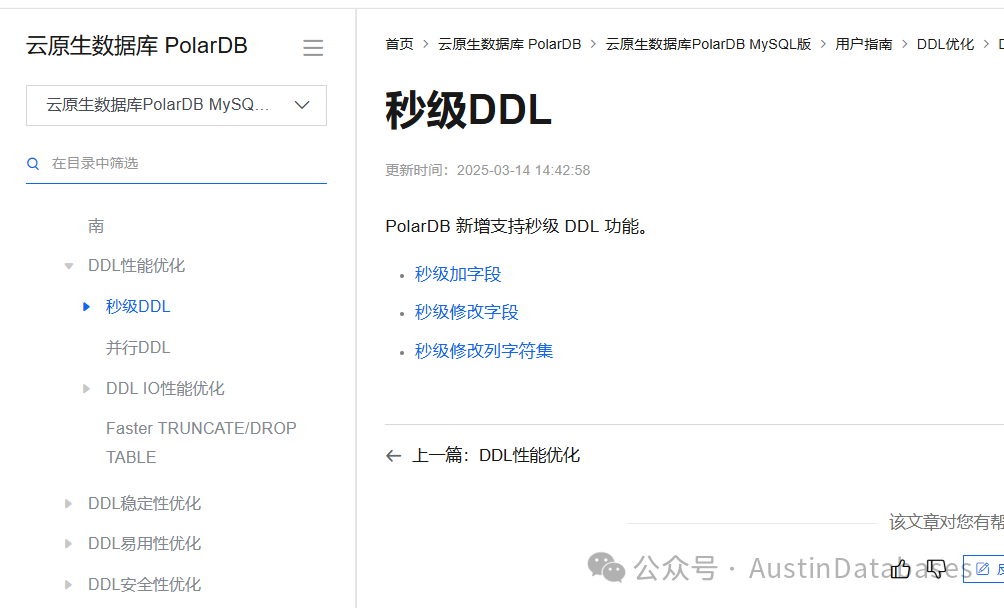Navigate to 首页 in the breadcrumb

pos(399,44)
